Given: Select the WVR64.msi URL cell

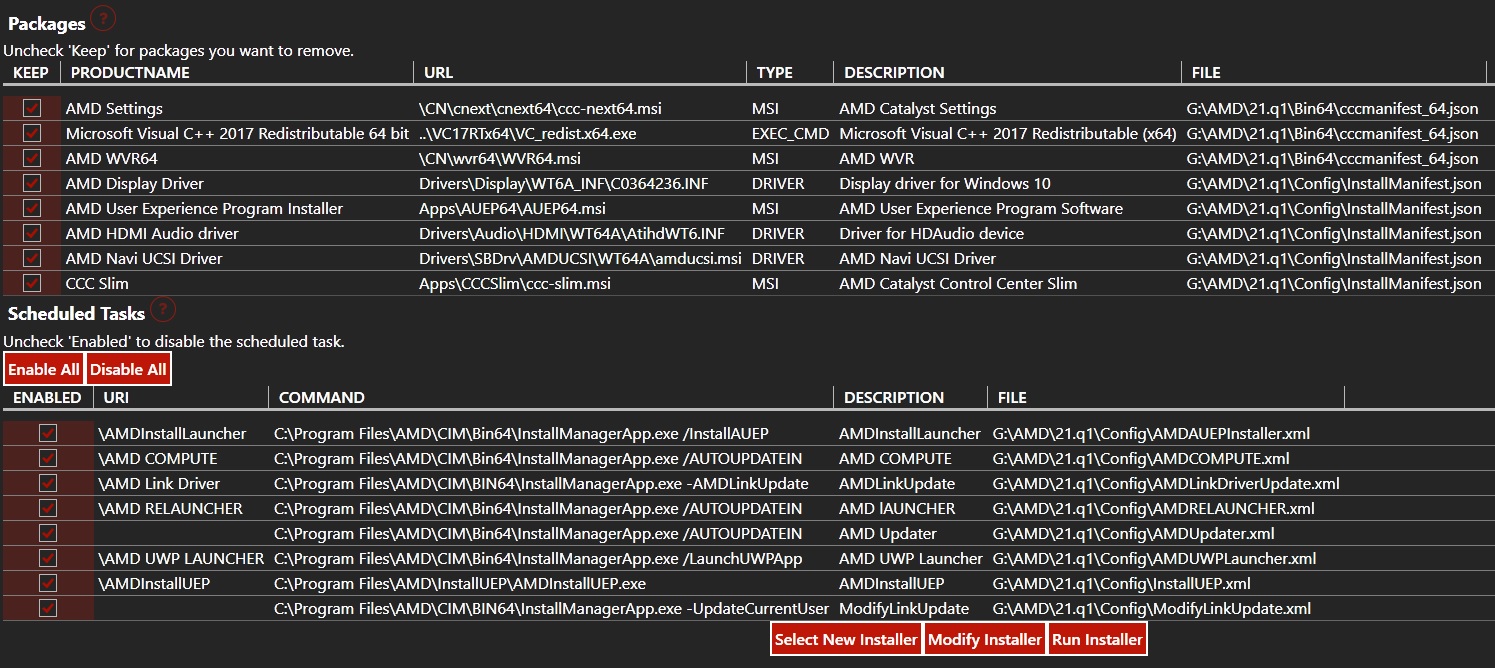Looking at the screenshot, I should pyautogui.click(x=501, y=158).
